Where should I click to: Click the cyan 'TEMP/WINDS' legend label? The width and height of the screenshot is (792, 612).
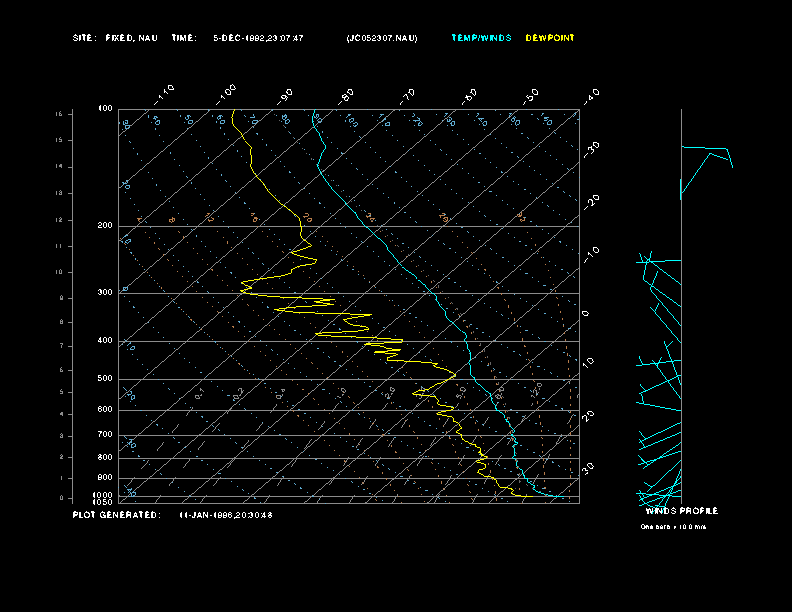tap(481, 38)
